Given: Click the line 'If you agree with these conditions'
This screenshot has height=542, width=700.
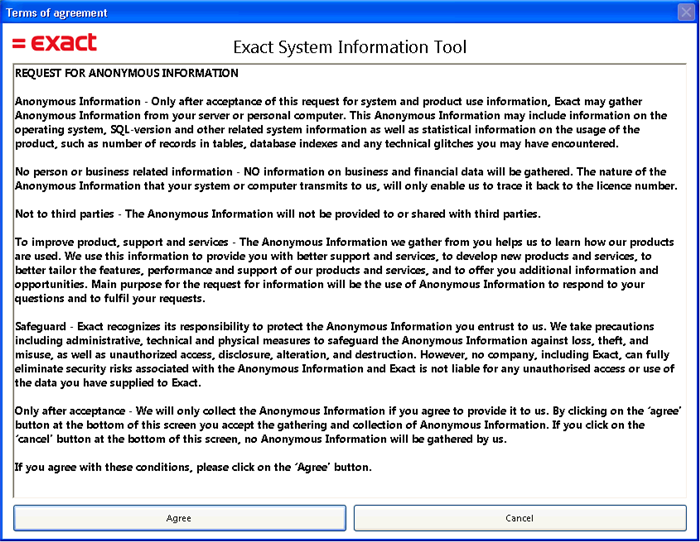Looking at the screenshot, I should 193,467.
